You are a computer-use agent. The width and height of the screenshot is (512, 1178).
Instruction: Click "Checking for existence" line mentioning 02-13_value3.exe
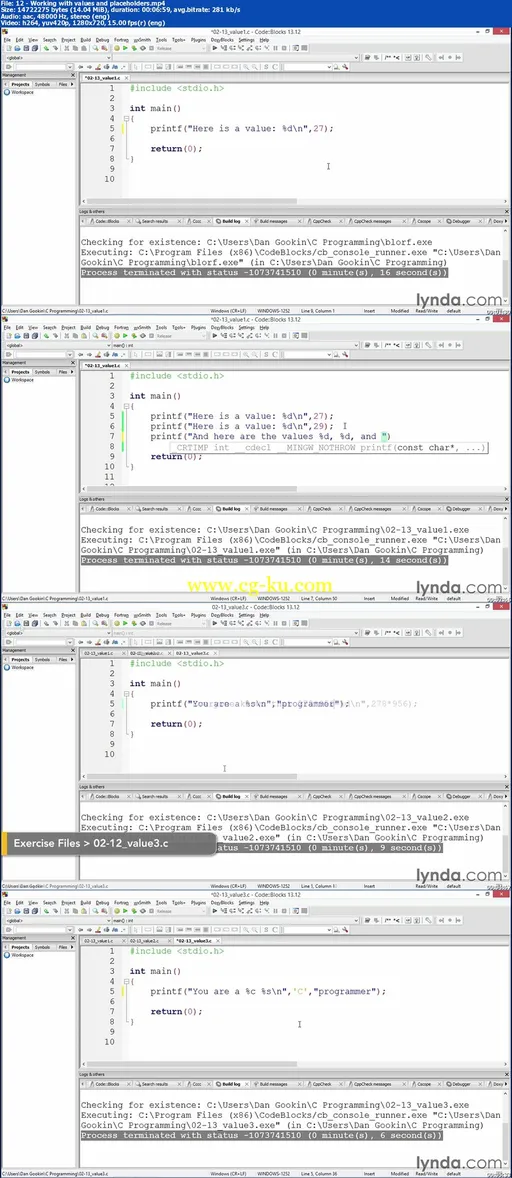(275, 1105)
